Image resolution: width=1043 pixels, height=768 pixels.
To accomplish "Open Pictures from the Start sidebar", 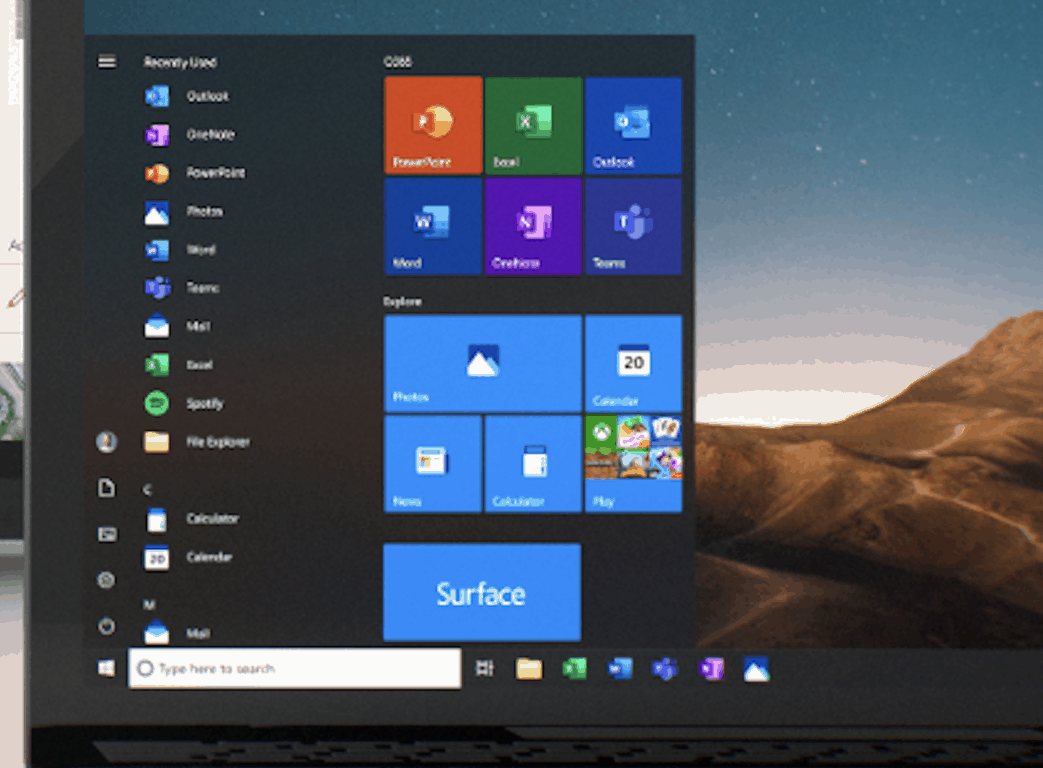I will (107, 534).
